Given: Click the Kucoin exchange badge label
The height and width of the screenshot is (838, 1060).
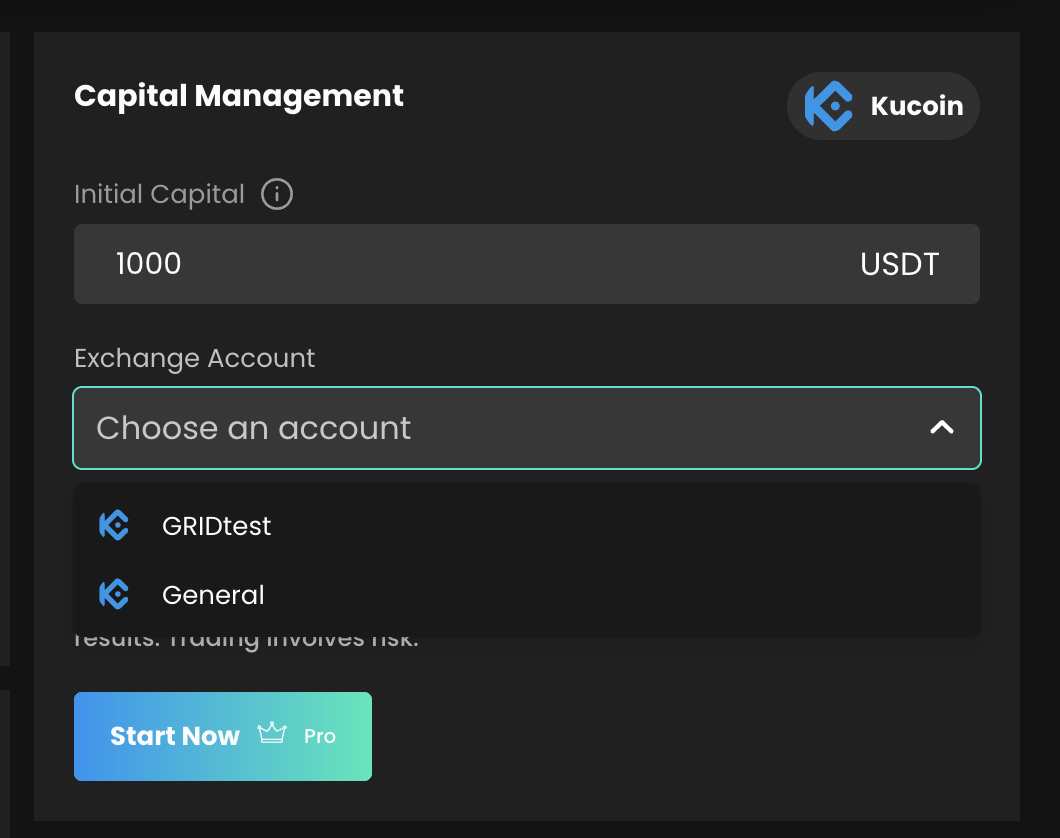Looking at the screenshot, I should pyautogui.click(x=917, y=106).
